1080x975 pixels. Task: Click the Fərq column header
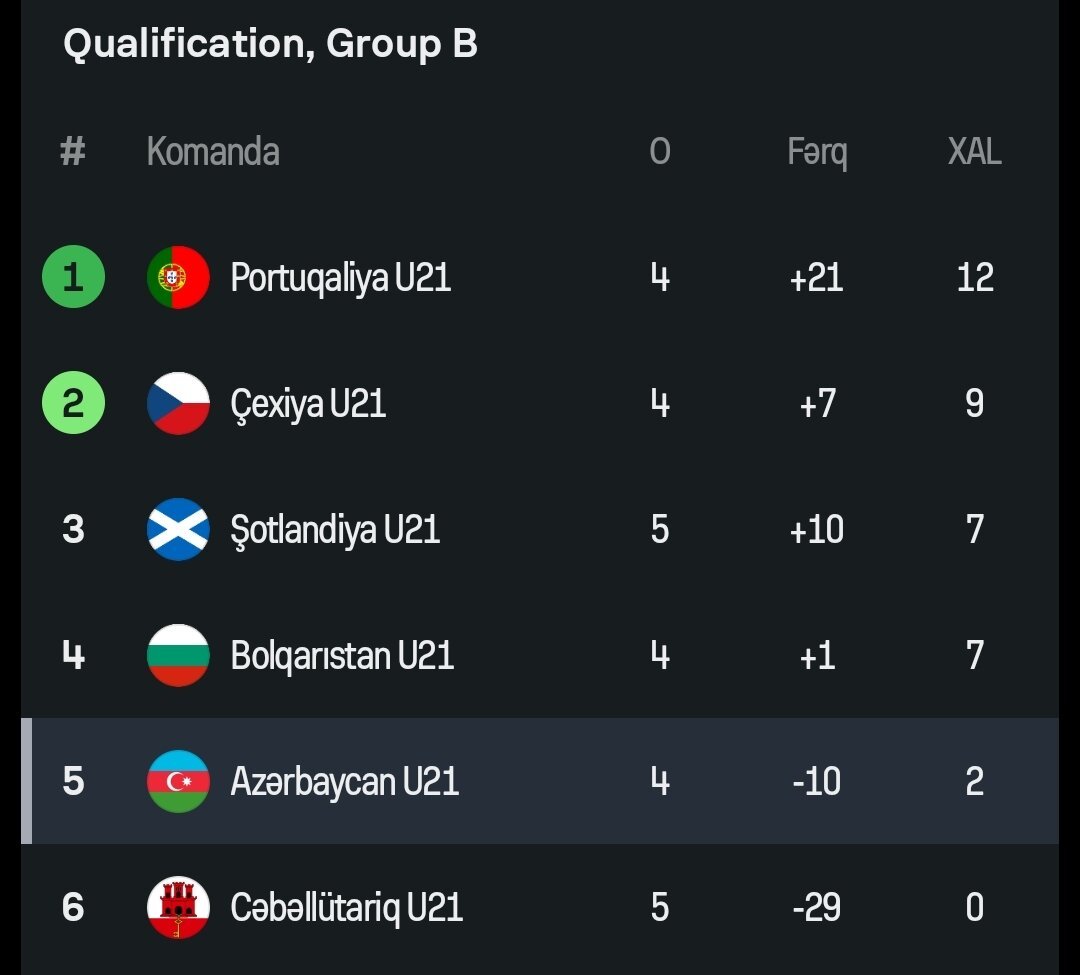tap(817, 152)
